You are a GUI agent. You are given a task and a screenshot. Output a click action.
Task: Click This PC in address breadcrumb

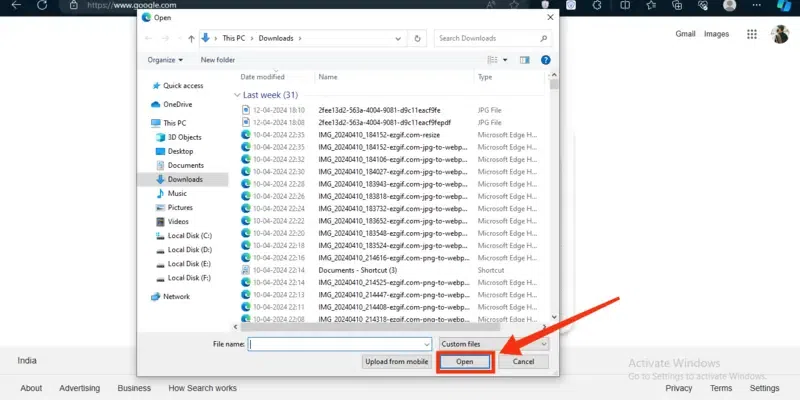coord(234,38)
